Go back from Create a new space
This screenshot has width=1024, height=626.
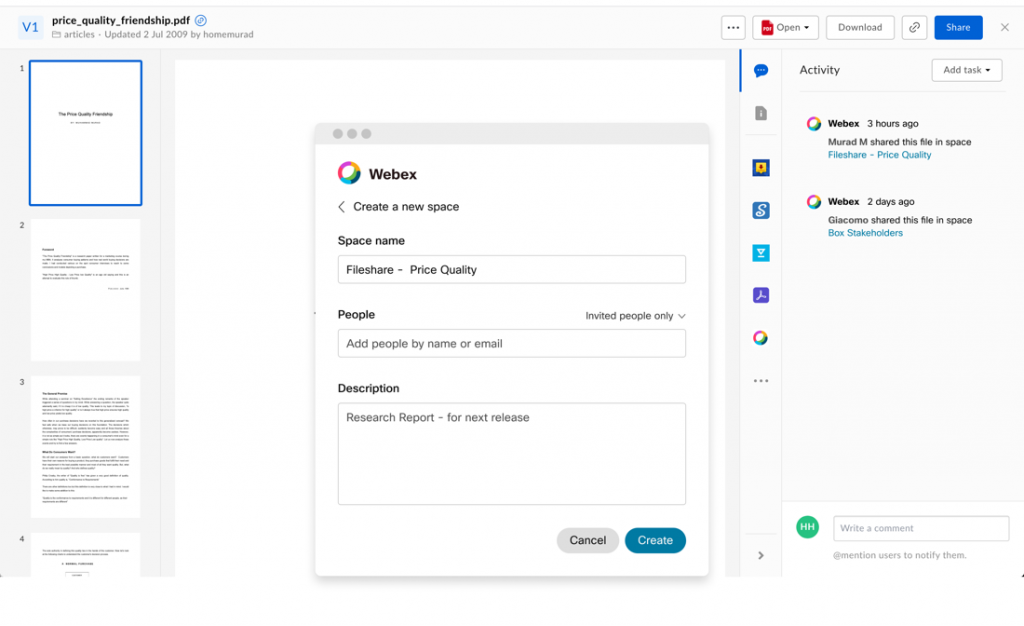coord(341,206)
